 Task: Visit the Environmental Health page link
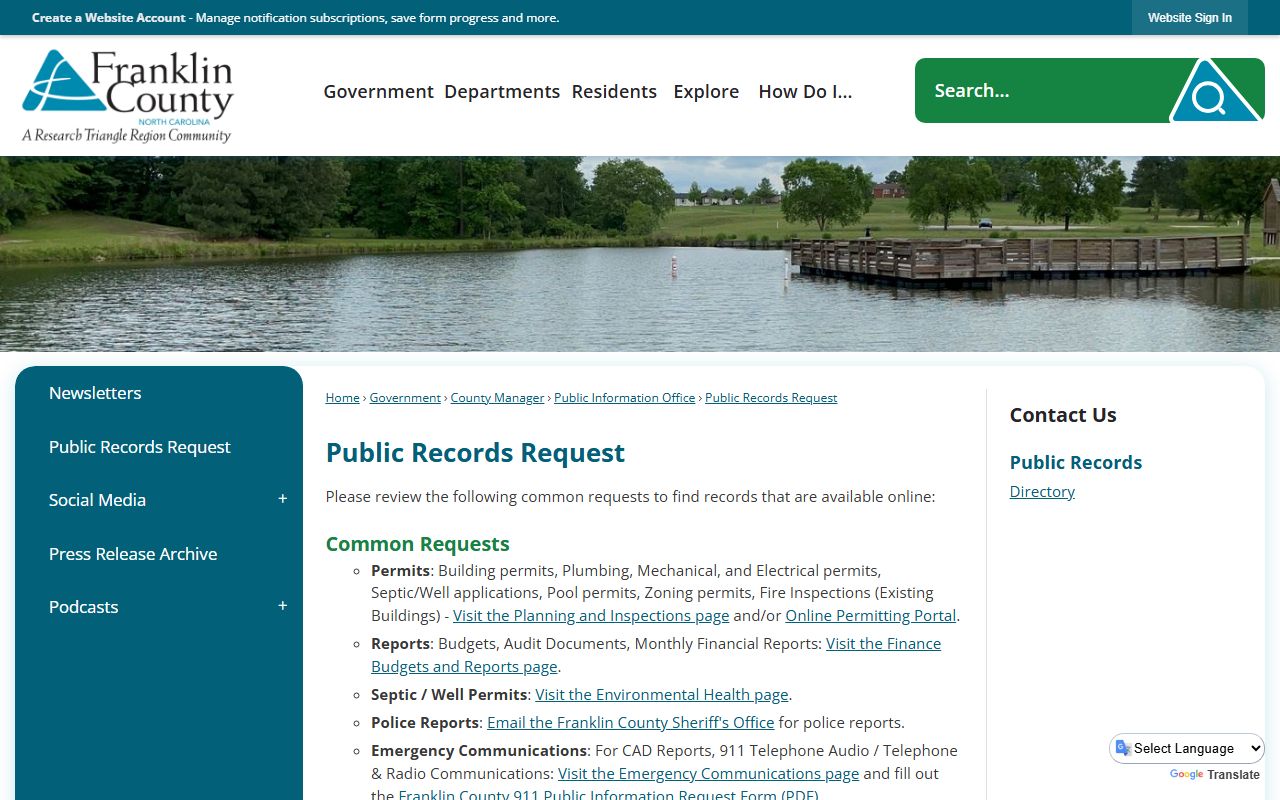(x=662, y=695)
